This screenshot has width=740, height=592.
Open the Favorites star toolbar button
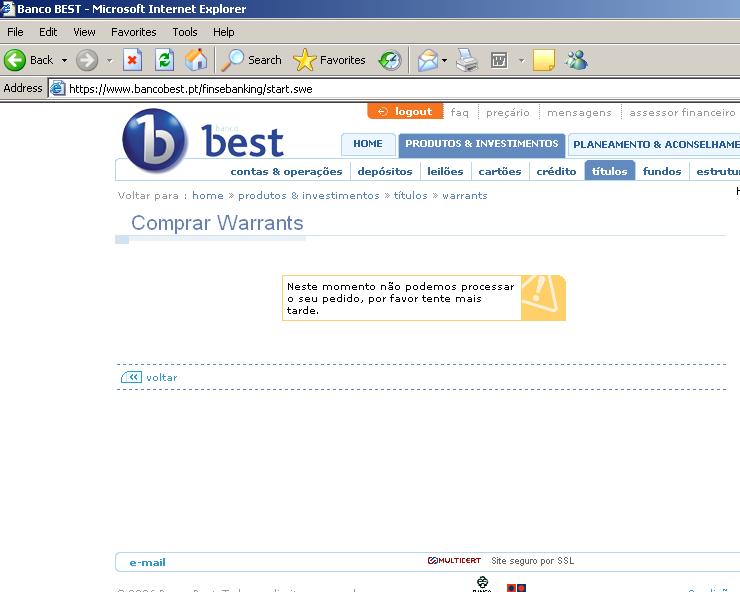(x=329, y=60)
